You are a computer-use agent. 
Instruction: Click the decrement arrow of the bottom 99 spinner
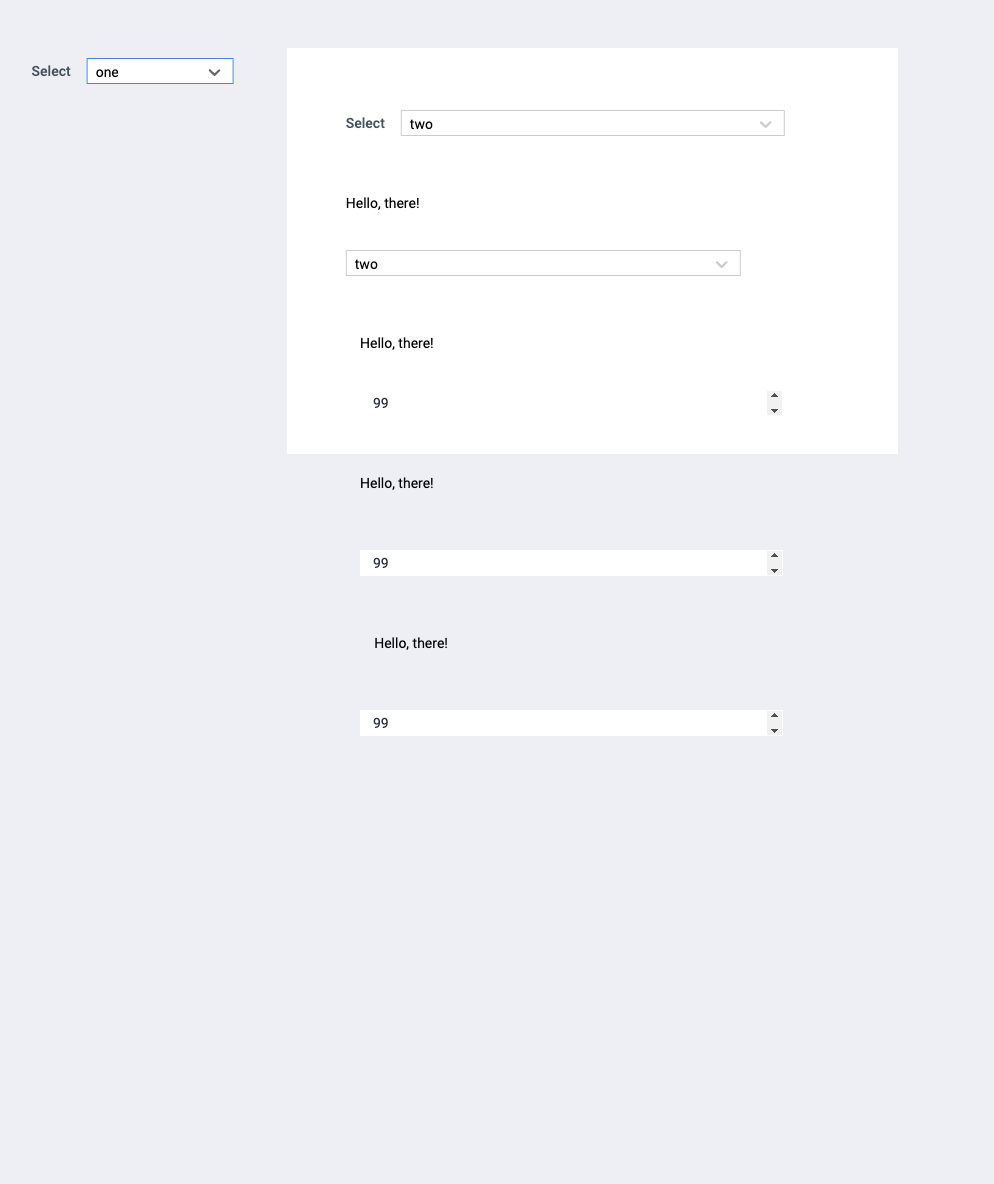tap(774, 729)
